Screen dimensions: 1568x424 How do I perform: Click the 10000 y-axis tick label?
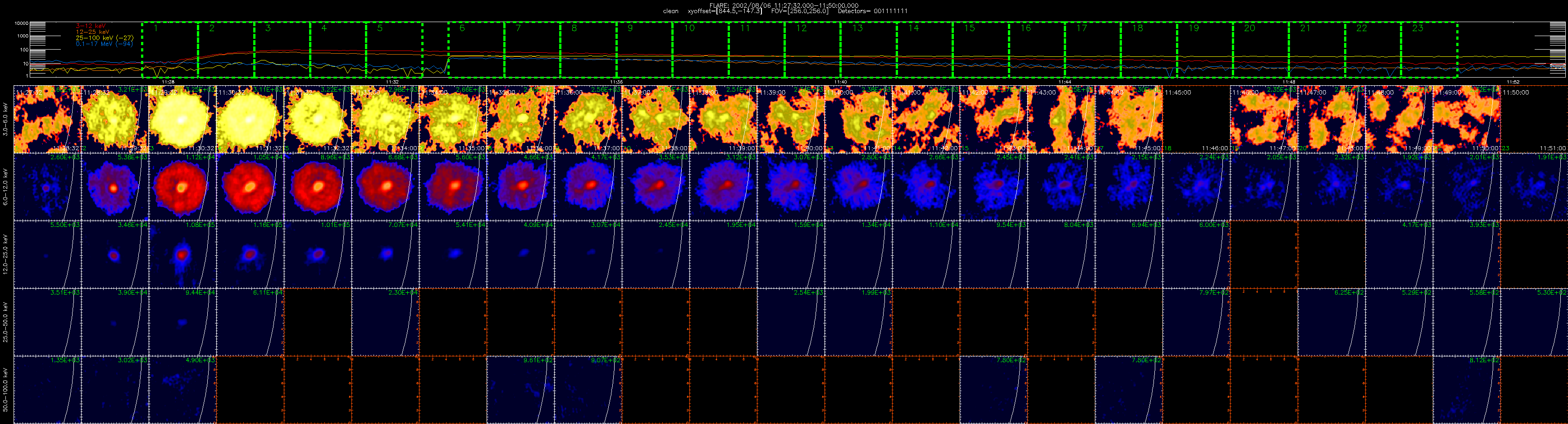(x=22, y=23)
